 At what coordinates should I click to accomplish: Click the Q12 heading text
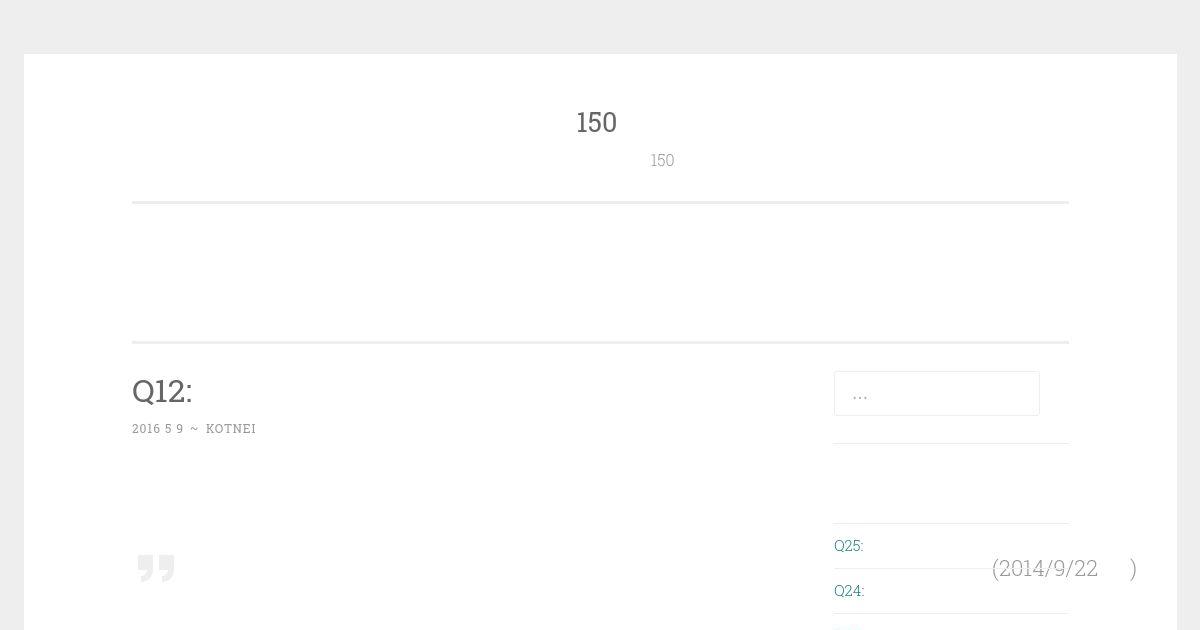162,391
